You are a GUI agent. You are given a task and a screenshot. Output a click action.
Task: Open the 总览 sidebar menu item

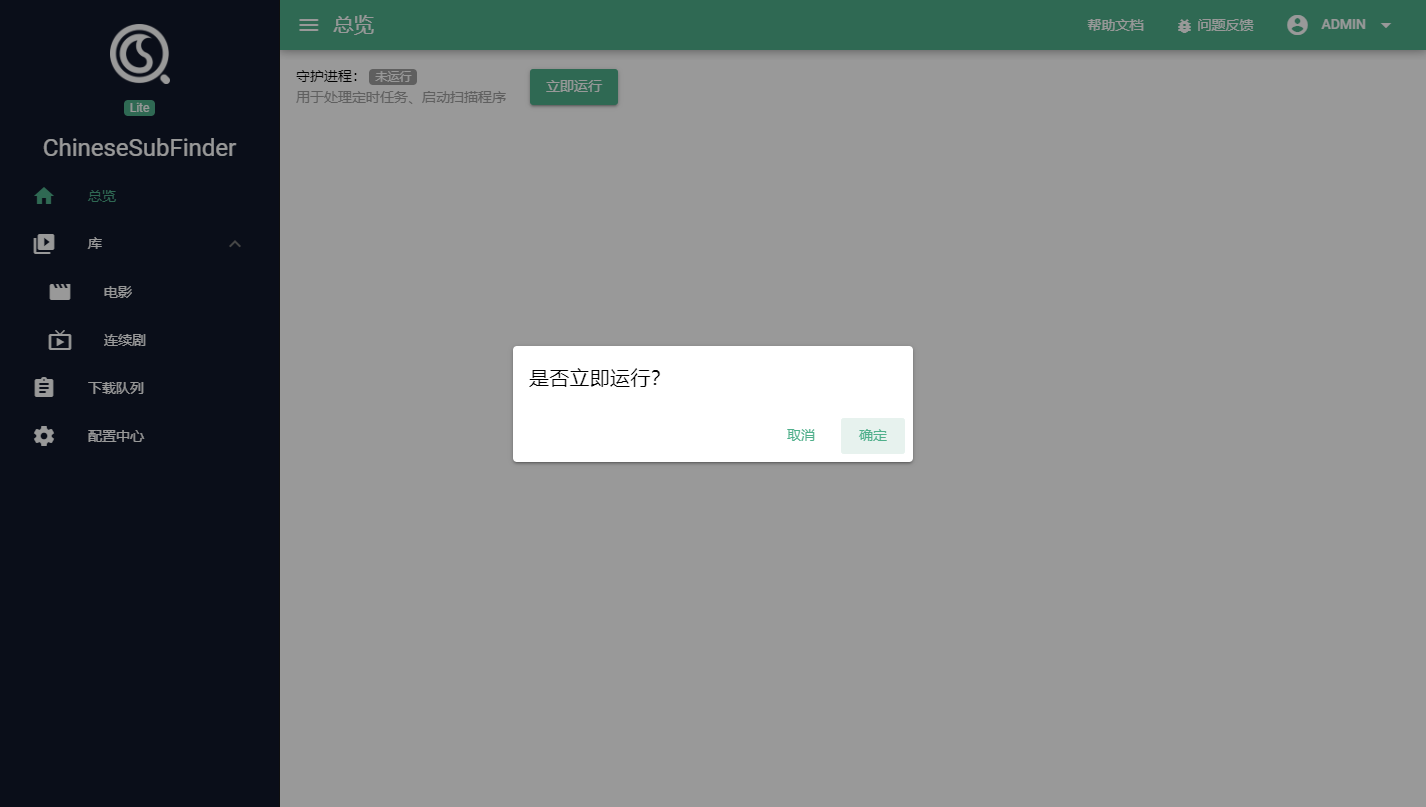coord(140,196)
